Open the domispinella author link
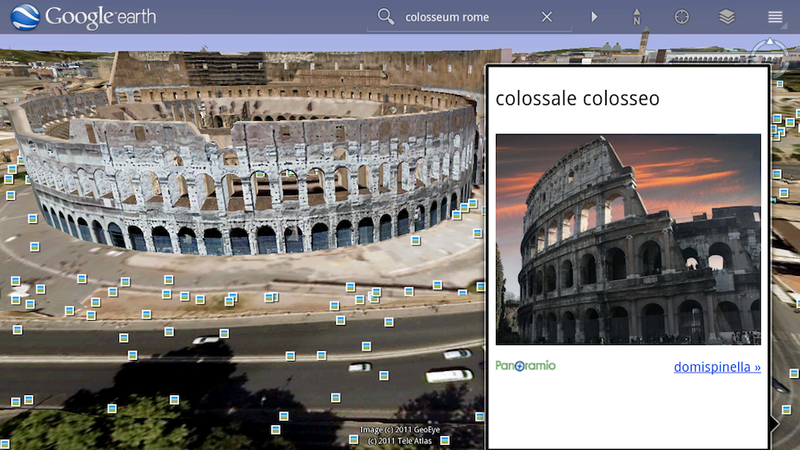 717,367
